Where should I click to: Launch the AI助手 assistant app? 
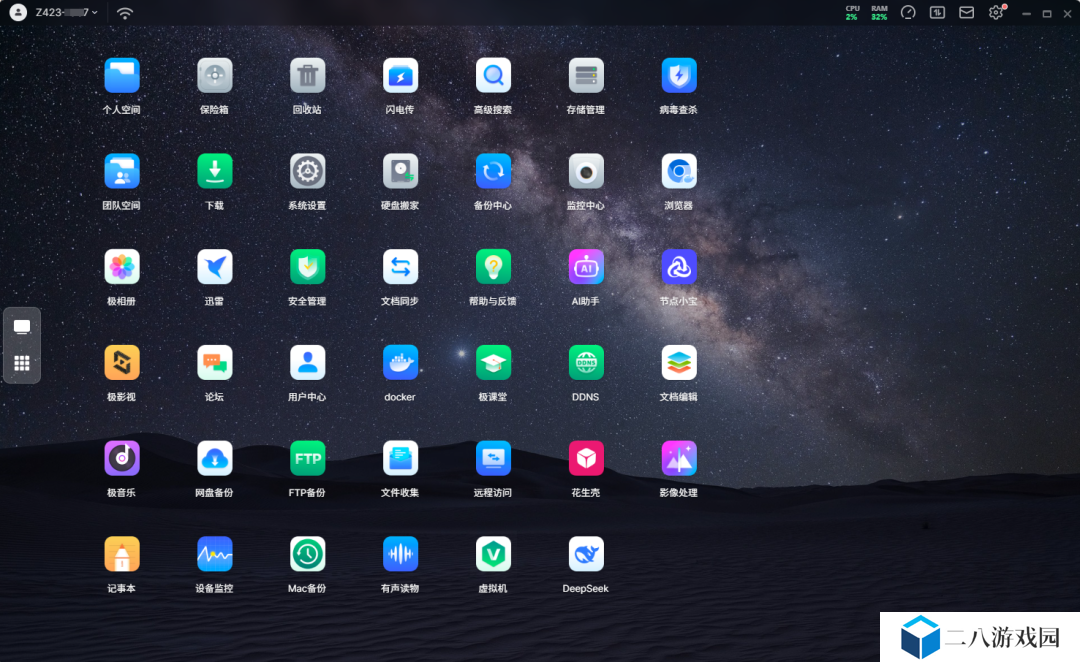click(x=586, y=267)
